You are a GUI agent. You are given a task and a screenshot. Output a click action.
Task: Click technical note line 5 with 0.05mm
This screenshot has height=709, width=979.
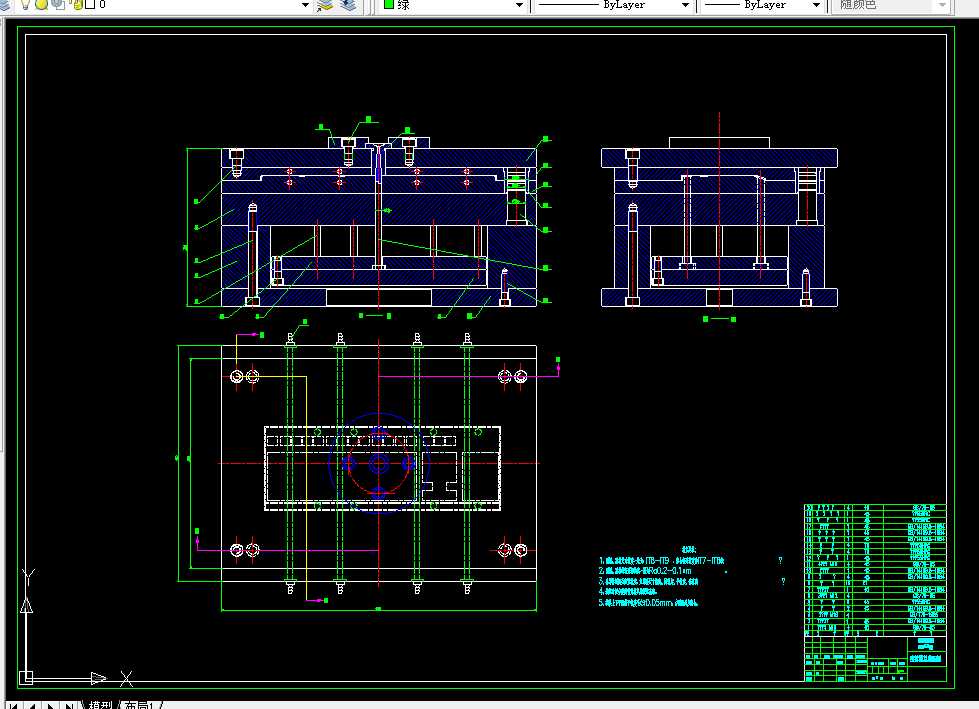point(648,603)
